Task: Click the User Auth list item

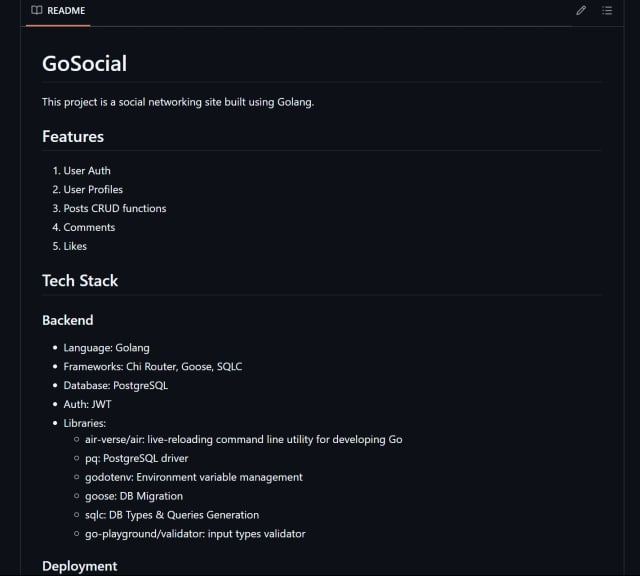Action: click(87, 171)
